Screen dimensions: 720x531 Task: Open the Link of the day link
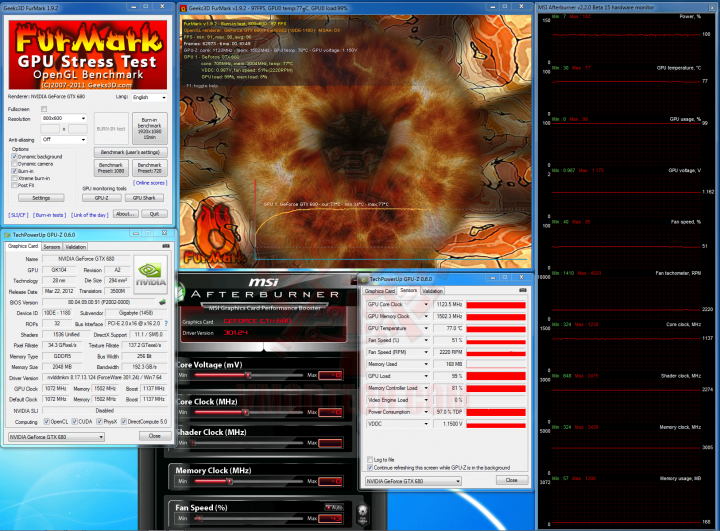tap(90, 215)
